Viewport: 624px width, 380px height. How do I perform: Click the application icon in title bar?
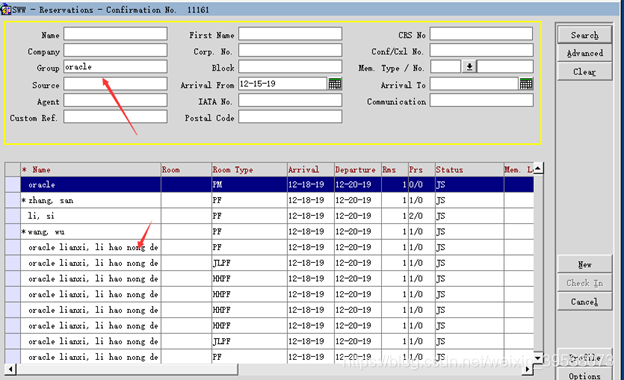pos(6,9)
